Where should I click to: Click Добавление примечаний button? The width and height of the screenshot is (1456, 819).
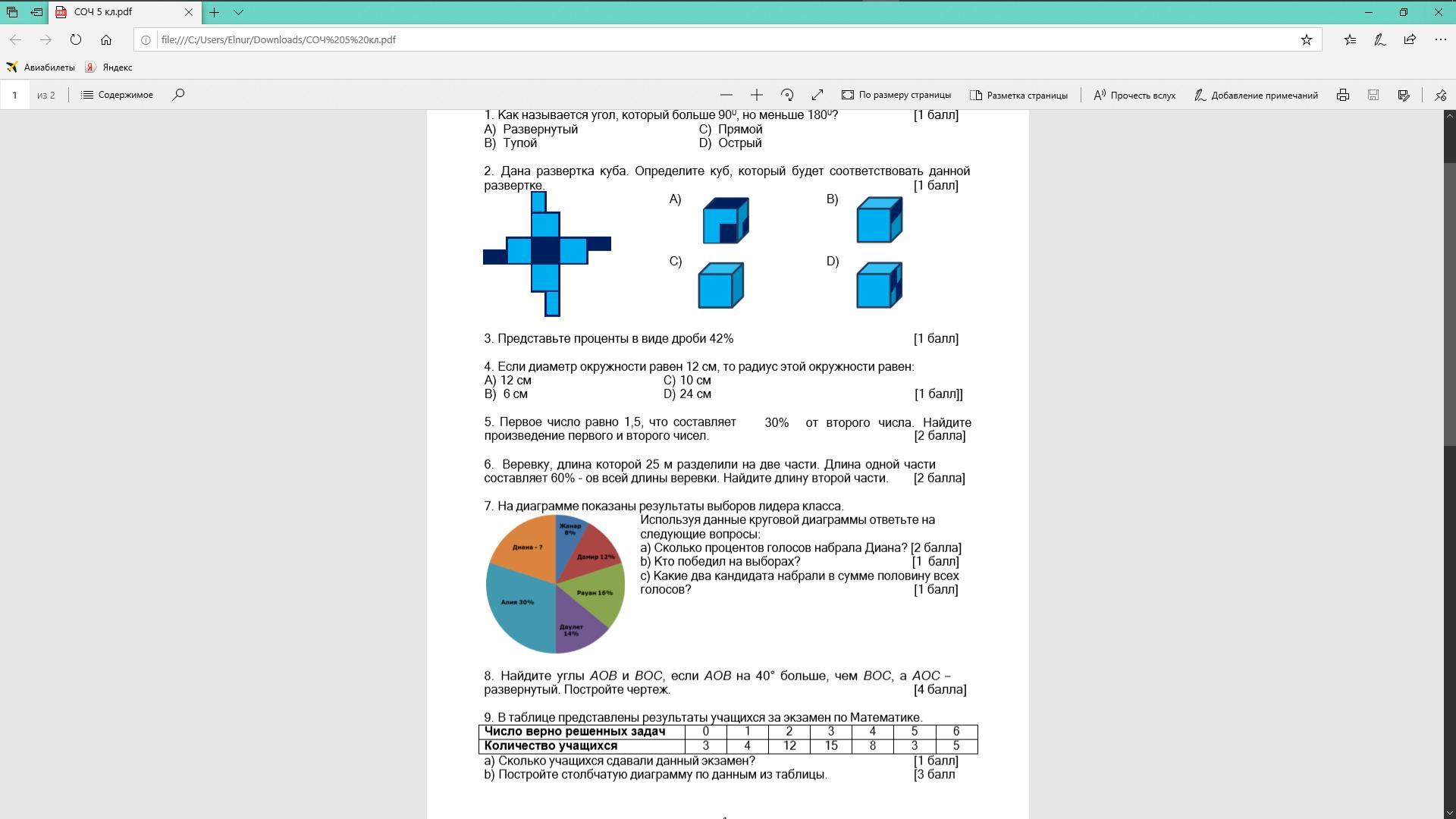[x=1256, y=95]
